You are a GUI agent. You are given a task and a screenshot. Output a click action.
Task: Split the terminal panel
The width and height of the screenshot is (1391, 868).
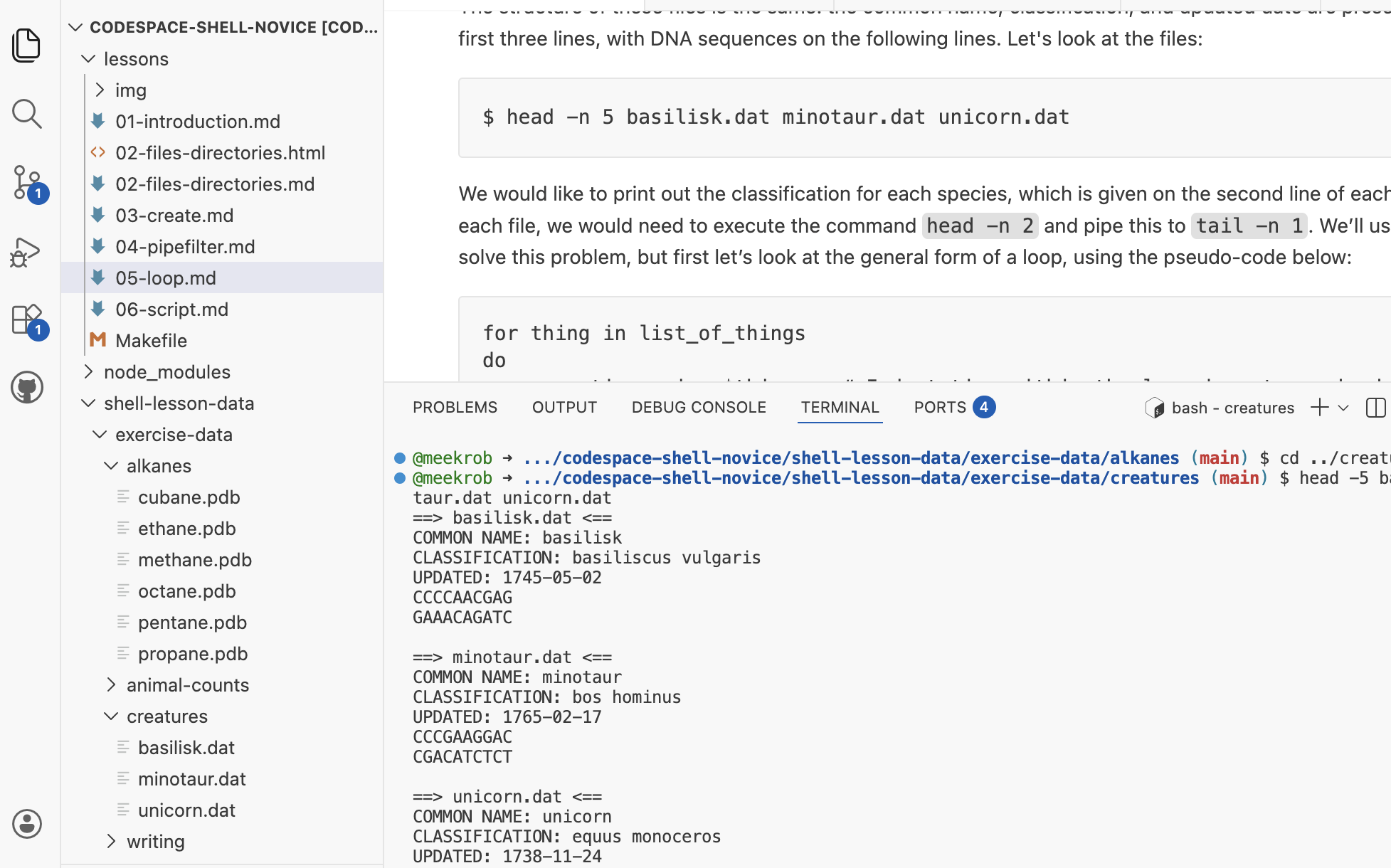point(1375,408)
